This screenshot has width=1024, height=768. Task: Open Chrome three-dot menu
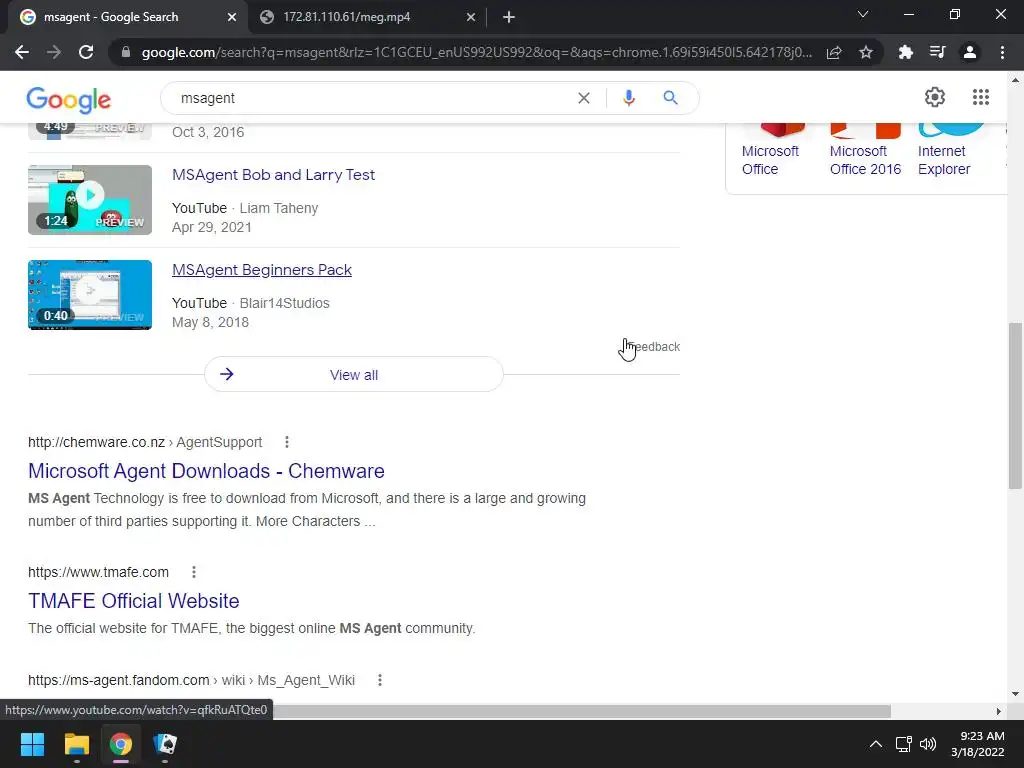pos(1002,52)
